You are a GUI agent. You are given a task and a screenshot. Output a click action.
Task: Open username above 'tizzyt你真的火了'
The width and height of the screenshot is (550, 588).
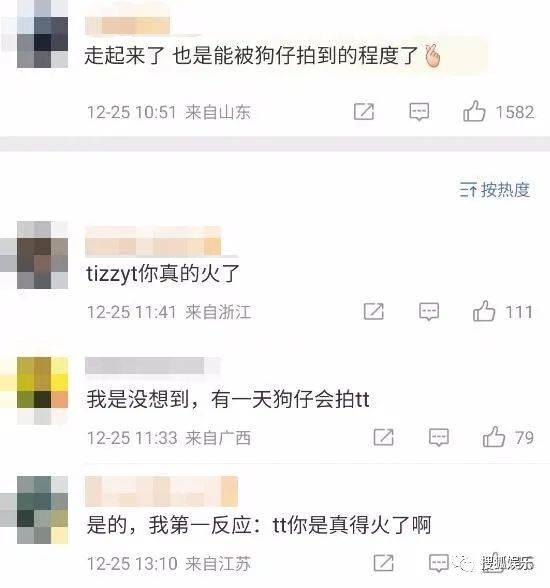pos(153,242)
